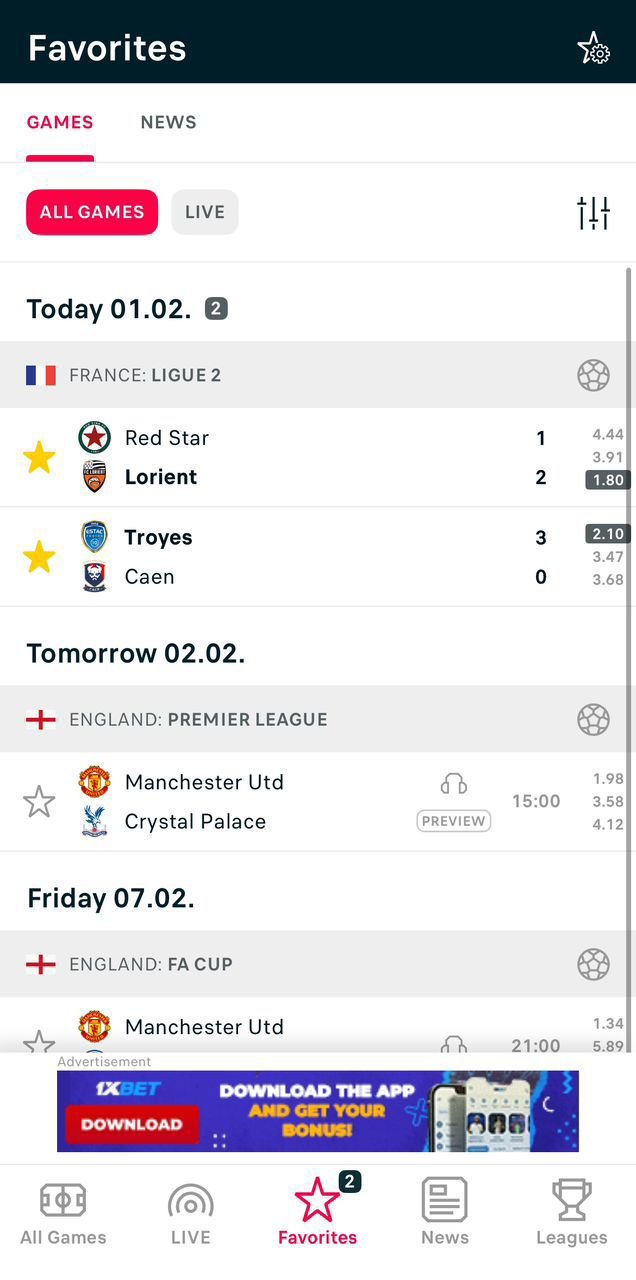Viewport: 636px width, 1280px height.
Task: Open News icon in bottom navigation
Action: tap(445, 1212)
